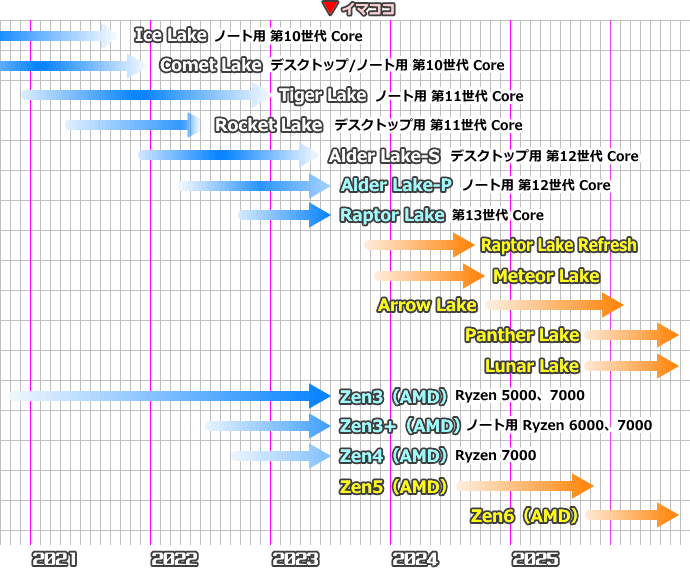
Task: Click the 2022 year label
Action: (x=174, y=559)
